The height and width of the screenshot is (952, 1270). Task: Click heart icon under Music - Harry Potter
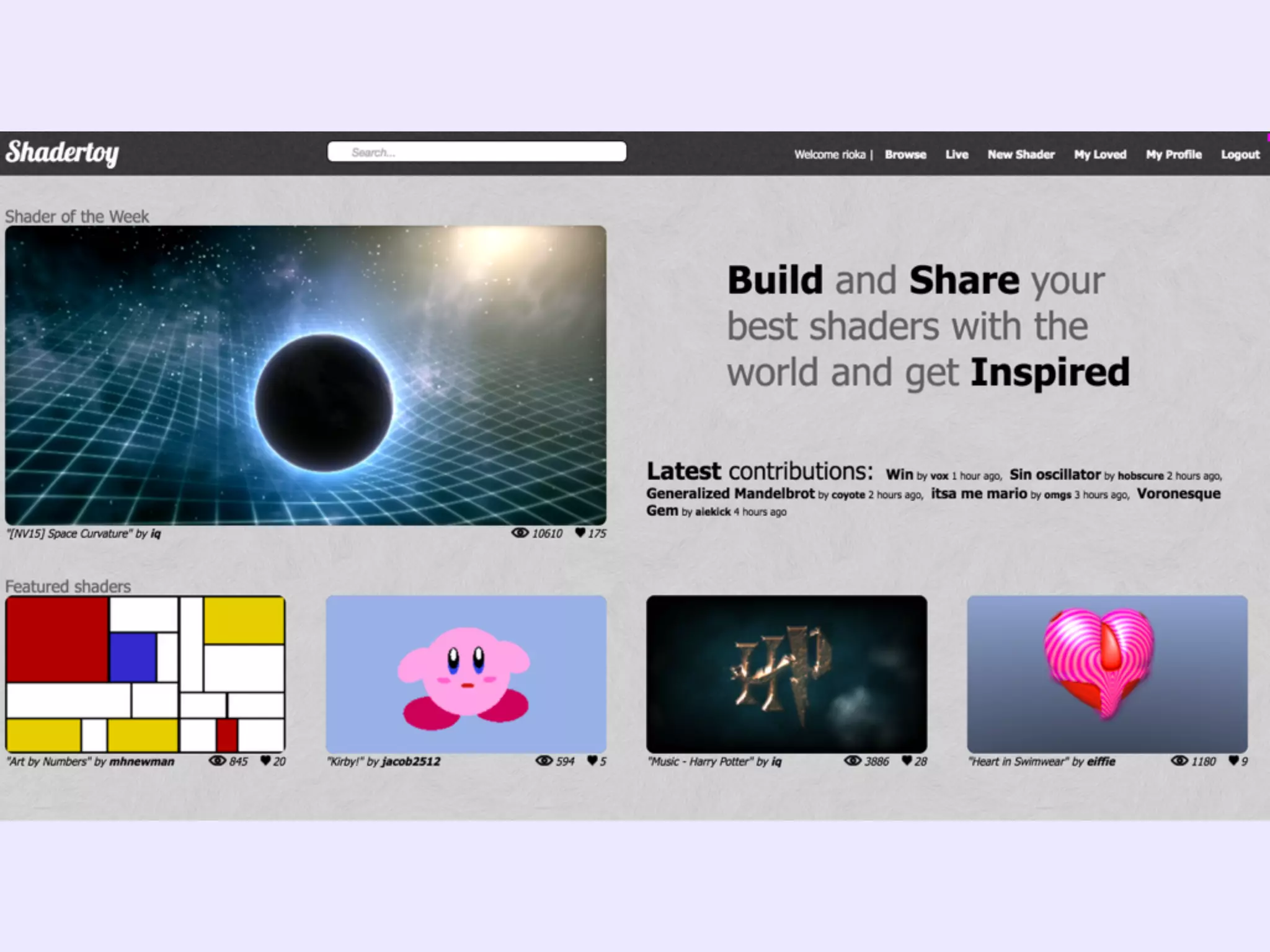(x=907, y=760)
